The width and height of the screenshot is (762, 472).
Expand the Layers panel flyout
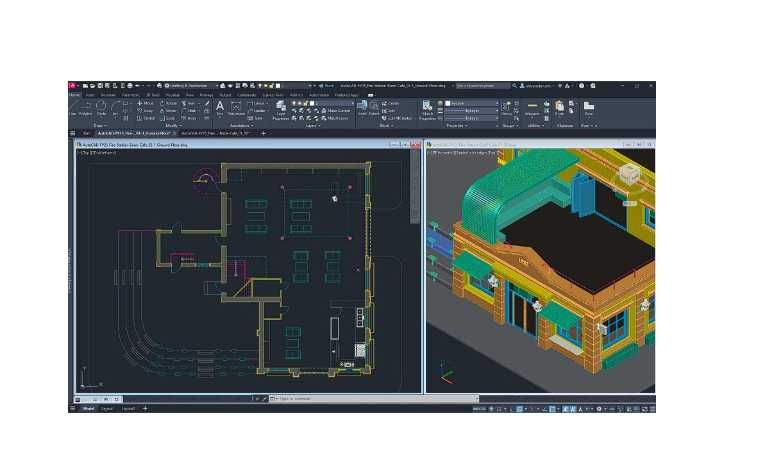(312, 125)
